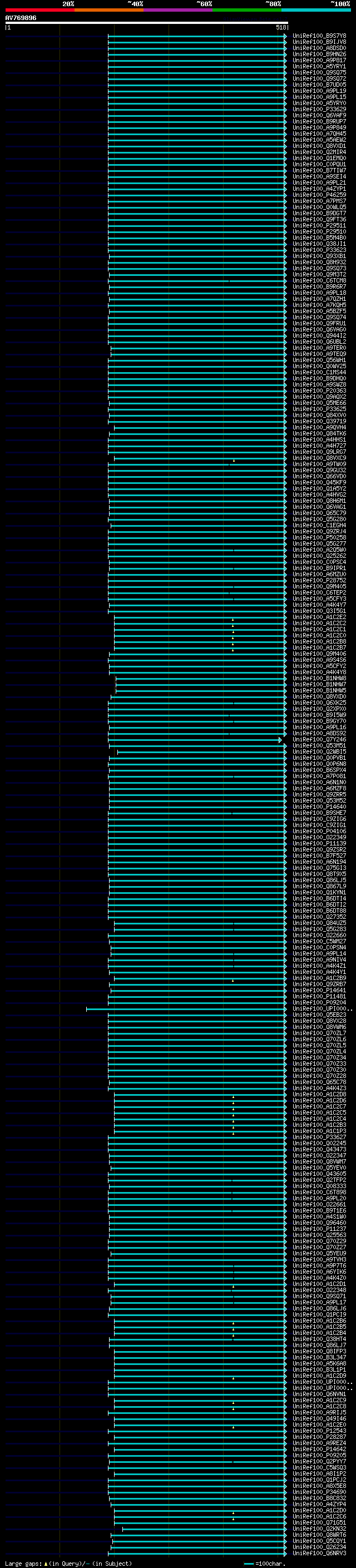Select hit label UniRef100_P04106

pyautogui.click(x=319, y=831)
